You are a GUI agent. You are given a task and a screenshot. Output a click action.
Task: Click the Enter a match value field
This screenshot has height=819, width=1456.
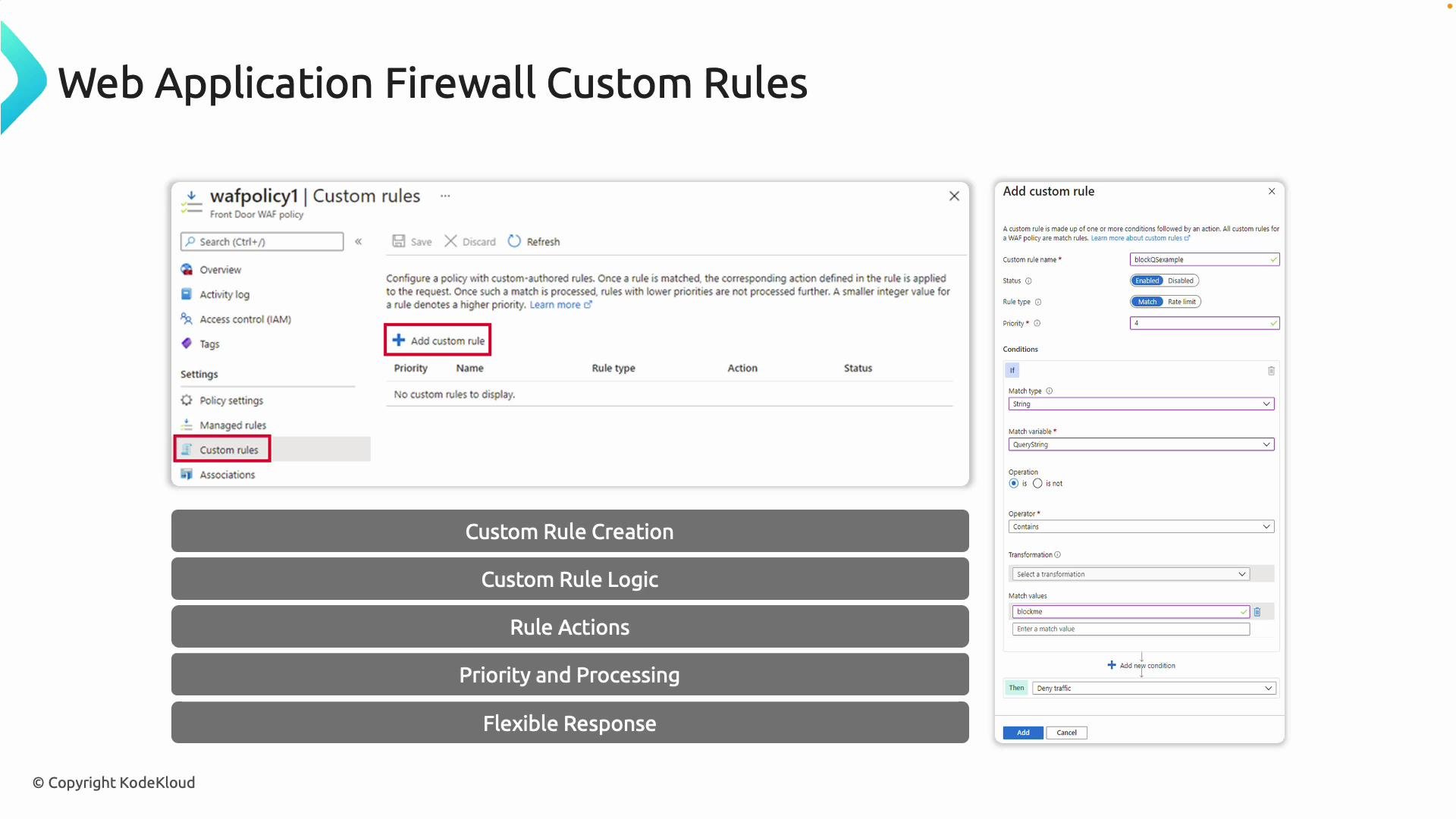1131,629
